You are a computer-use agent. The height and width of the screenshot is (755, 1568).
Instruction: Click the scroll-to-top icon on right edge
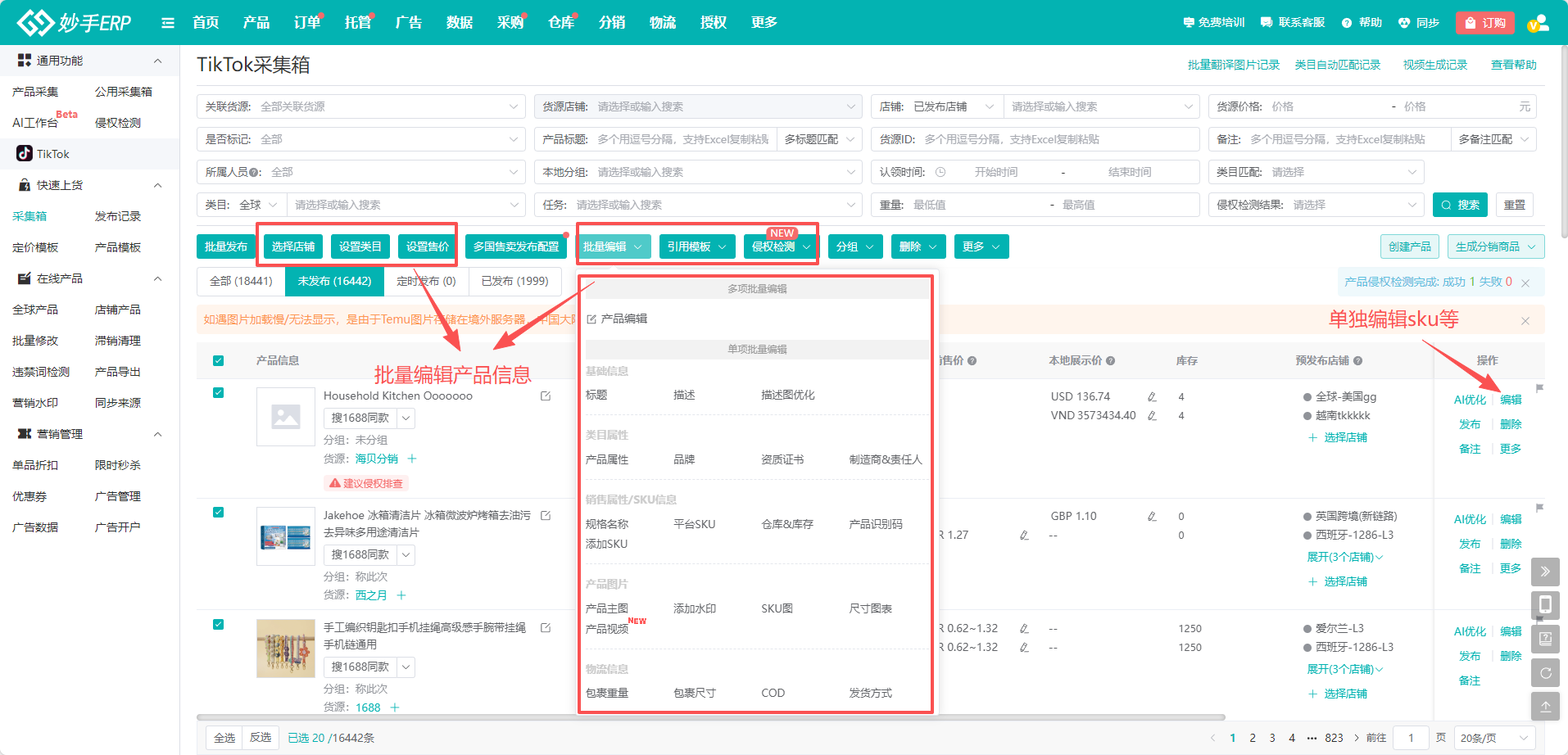pyautogui.click(x=1545, y=706)
